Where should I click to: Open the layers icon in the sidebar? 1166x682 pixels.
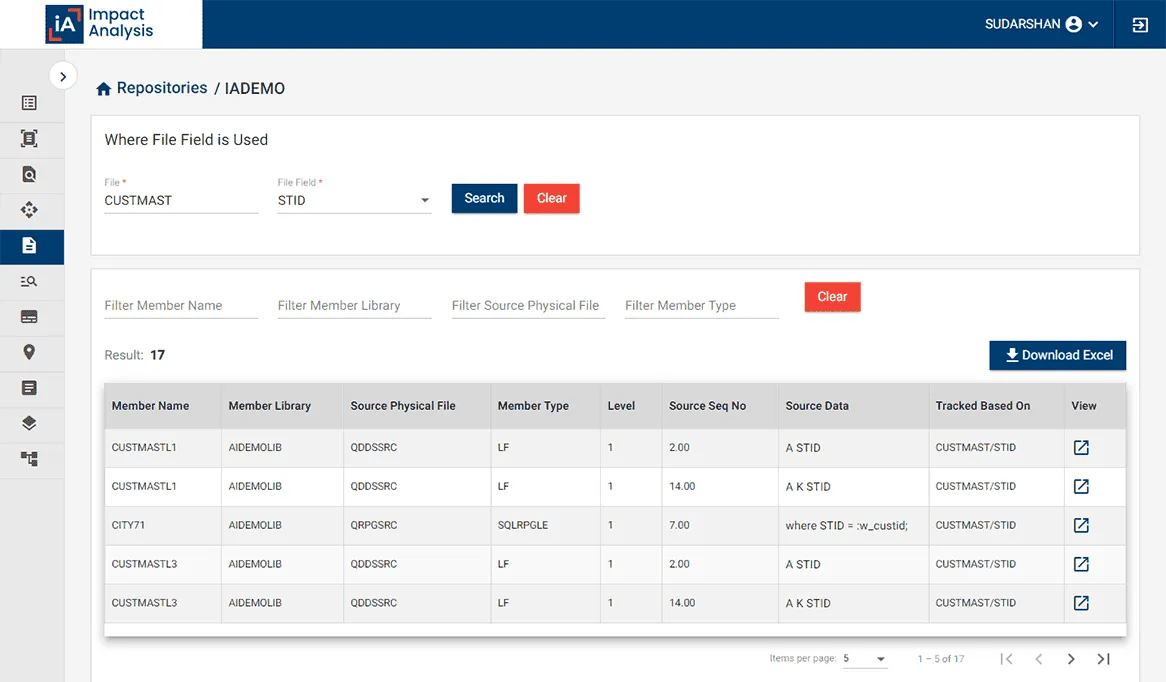pyautogui.click(x=29, y=423)
